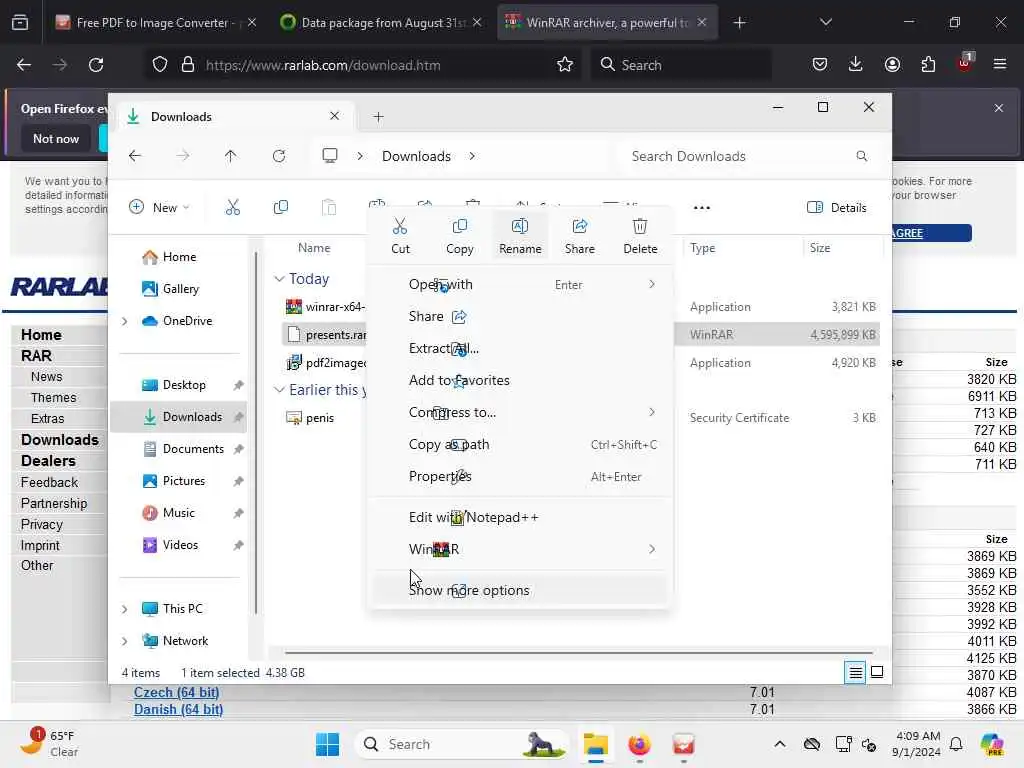Click the Explorer toolbar Copy icon

[x=281, y=208]
